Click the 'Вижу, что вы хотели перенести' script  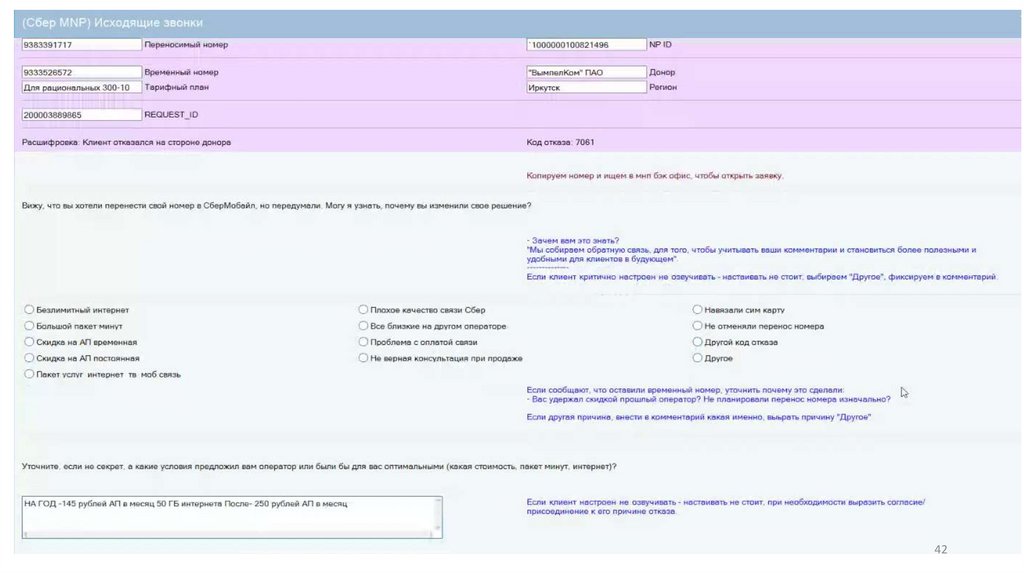276,205
